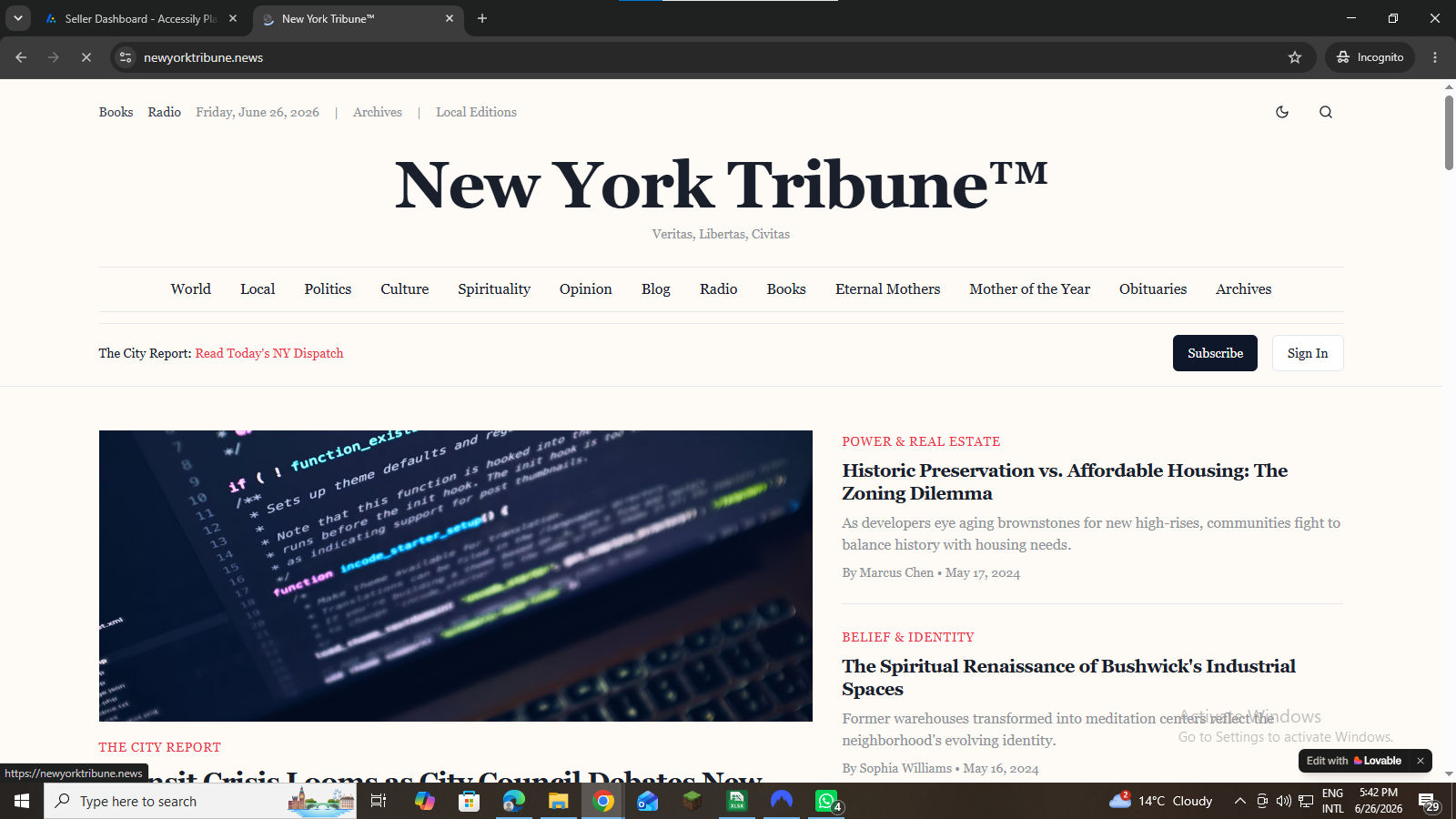Click the code screen featured image

click(x=455, y=576)
